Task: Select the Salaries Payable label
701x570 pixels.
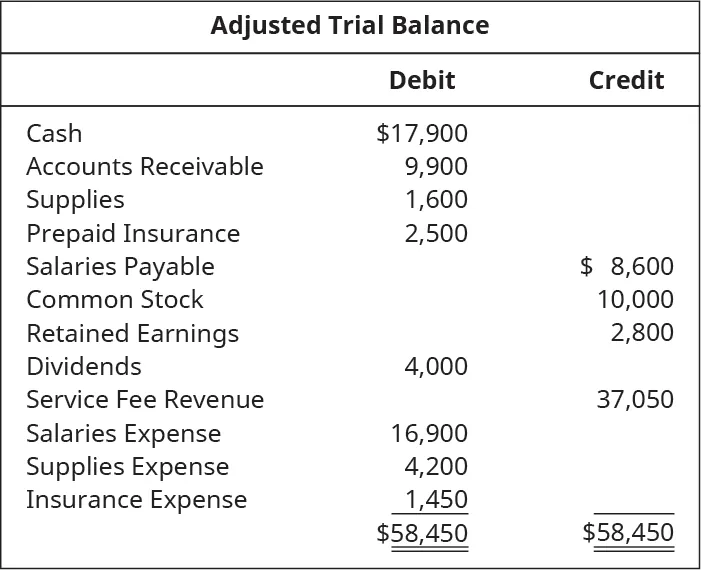Action: [120, 266]
